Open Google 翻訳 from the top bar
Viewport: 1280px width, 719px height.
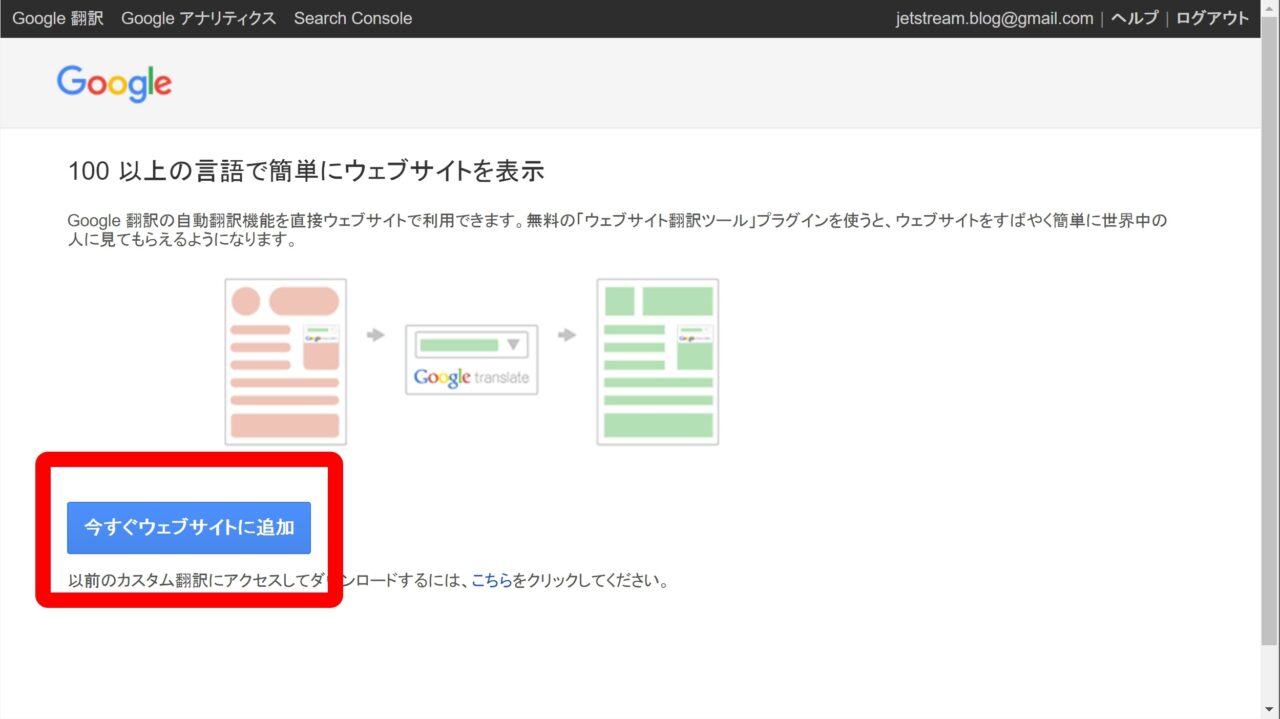58,18
